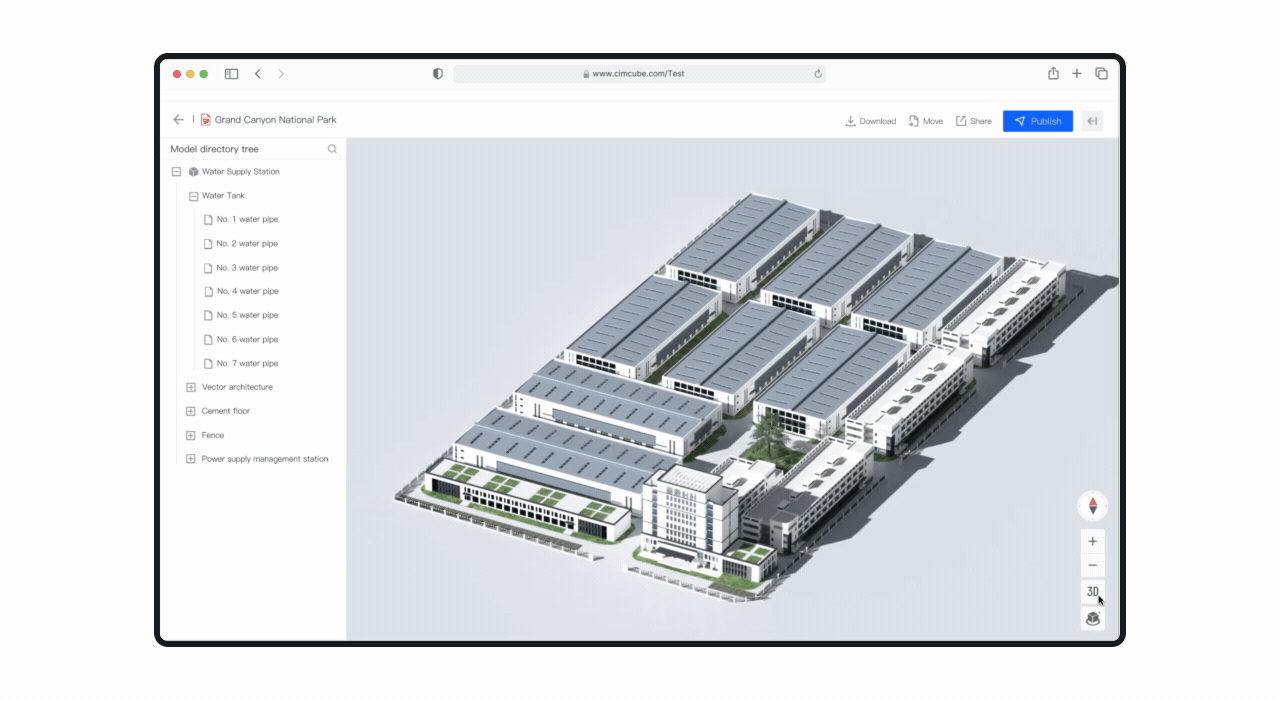The height and width of the screenshot is (701, 1280).
Task: Select the Vector architecture label
Action: coord(237,387)
